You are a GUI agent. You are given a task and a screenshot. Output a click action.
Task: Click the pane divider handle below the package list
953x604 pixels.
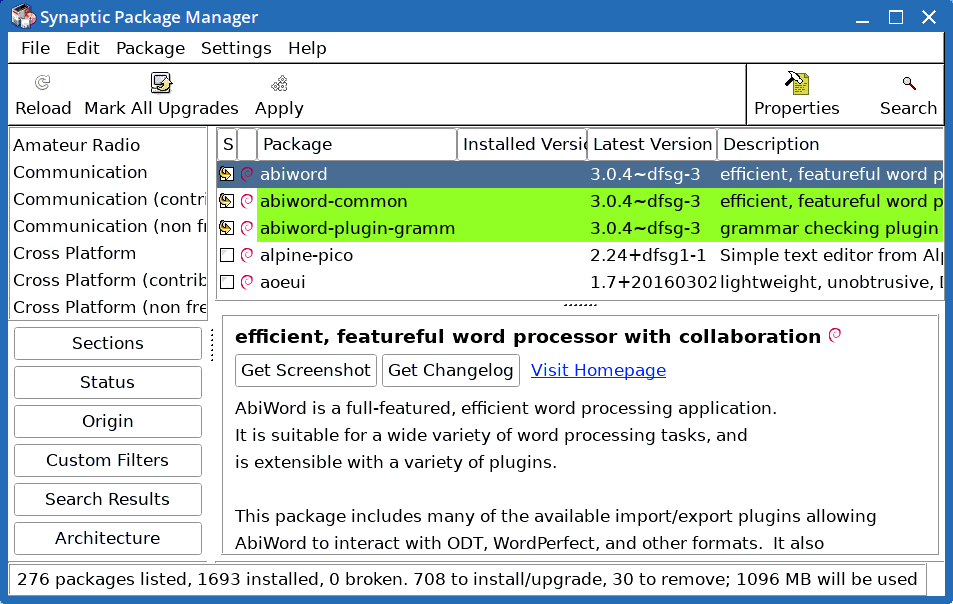[580, 305]
